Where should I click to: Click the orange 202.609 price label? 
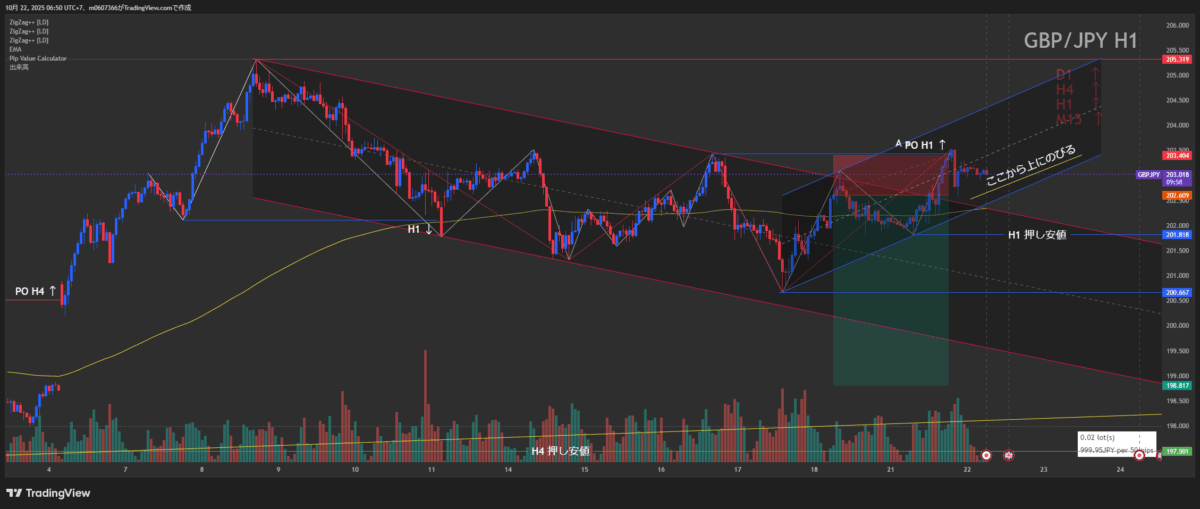click(1176, 195)
